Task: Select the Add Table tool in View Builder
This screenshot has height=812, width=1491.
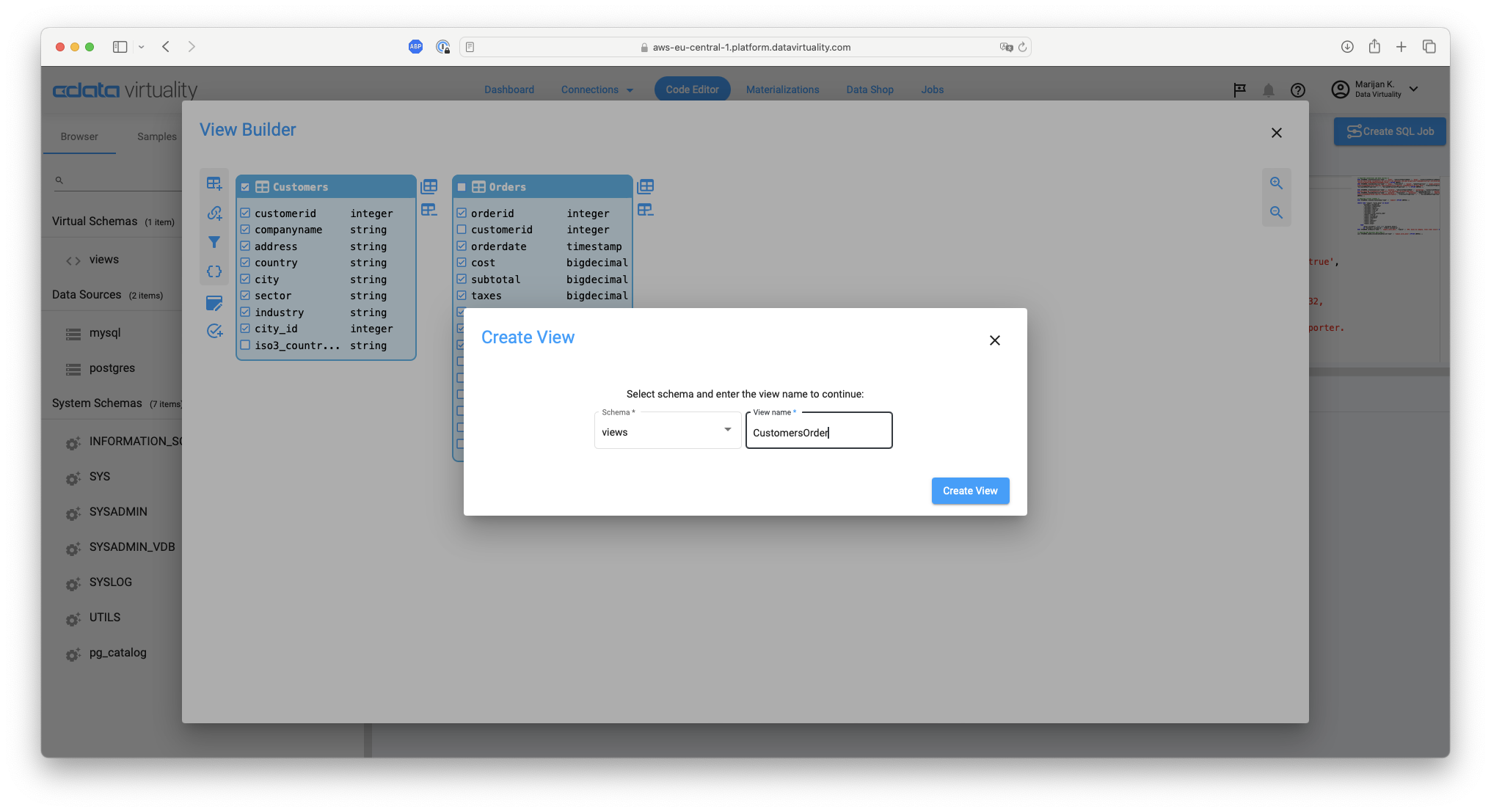Action: point(214,183)
